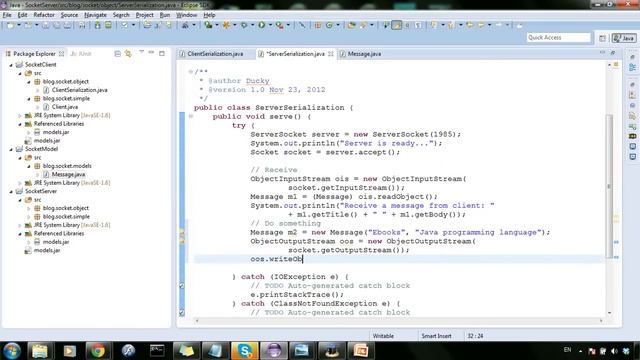This screenshot has height=360, width=640.
Task: Maximize the Package Explorer view
Action: click(162, 53)
